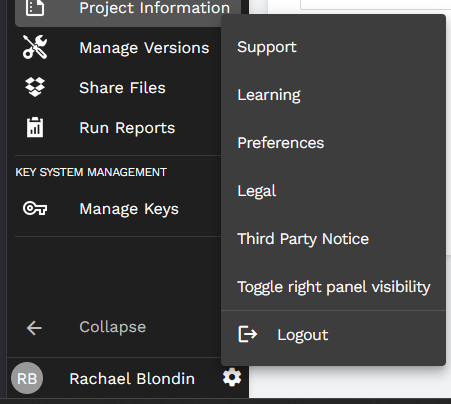Select Learning in the popup menu
Image resolution: width=451 pixels, height=404 pixels.
[x=333, y=95]
